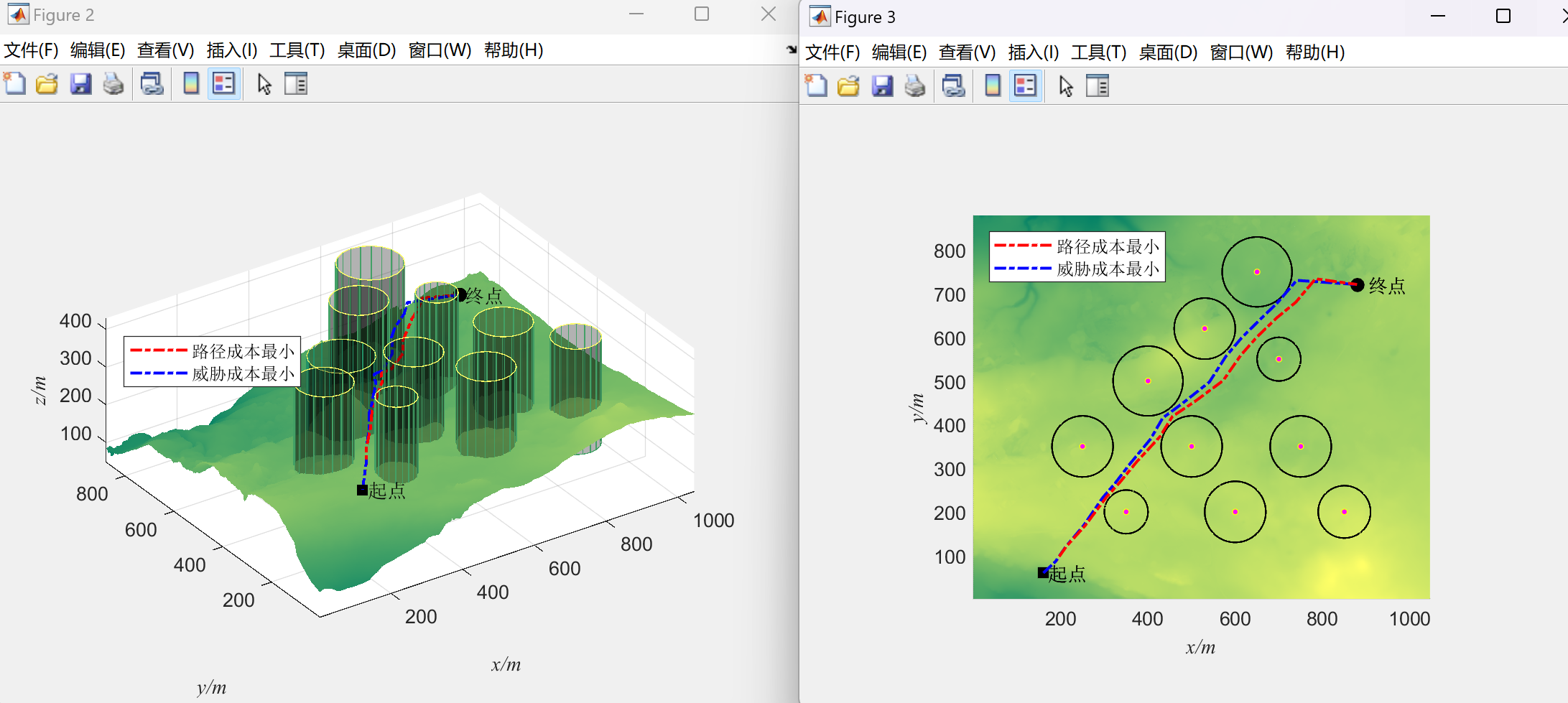1568x703 pixels.
Task: Click New Figure icon in Figure 2 toolbar
Action: pyautogui.click(x=15, y=84)
